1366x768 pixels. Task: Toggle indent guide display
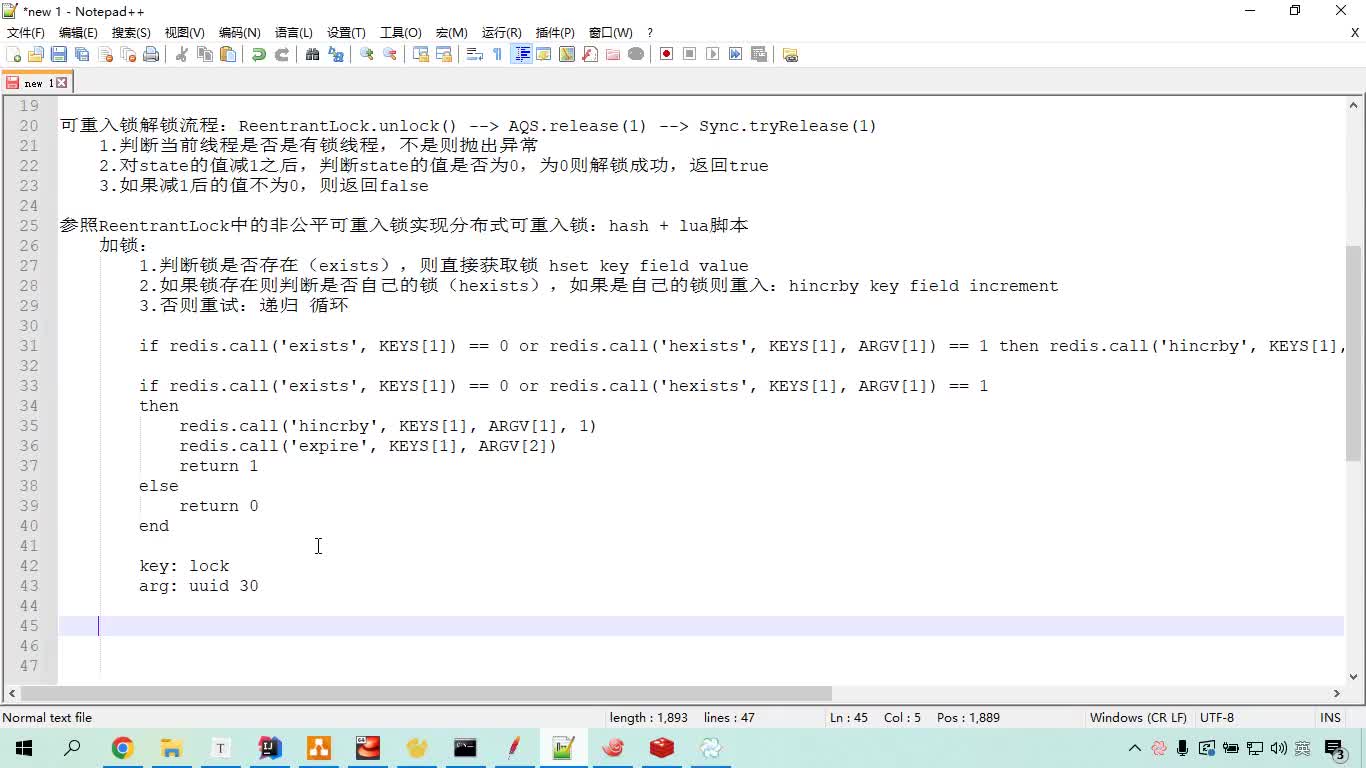point(521,55)
